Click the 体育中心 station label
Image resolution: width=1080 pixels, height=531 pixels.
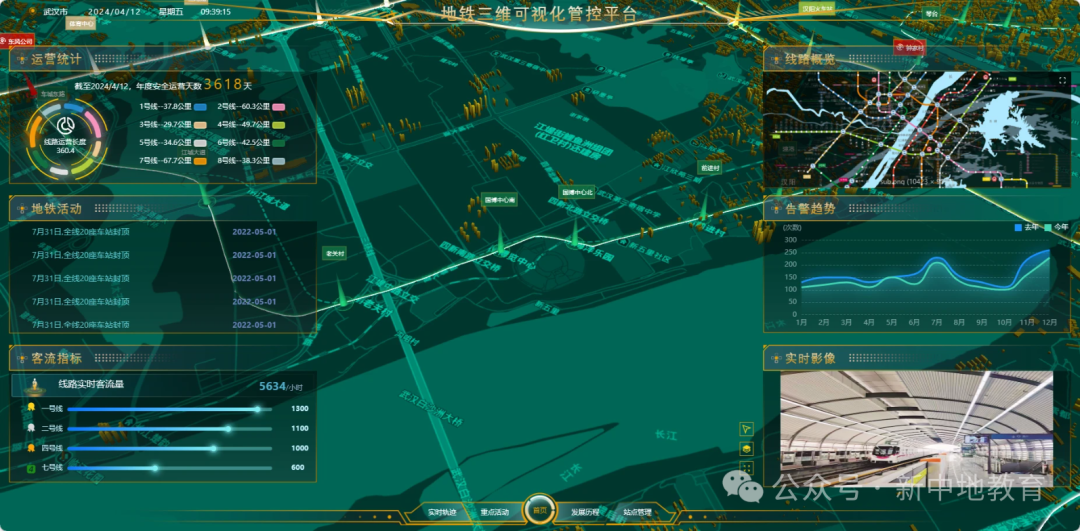tap(81, 23)
